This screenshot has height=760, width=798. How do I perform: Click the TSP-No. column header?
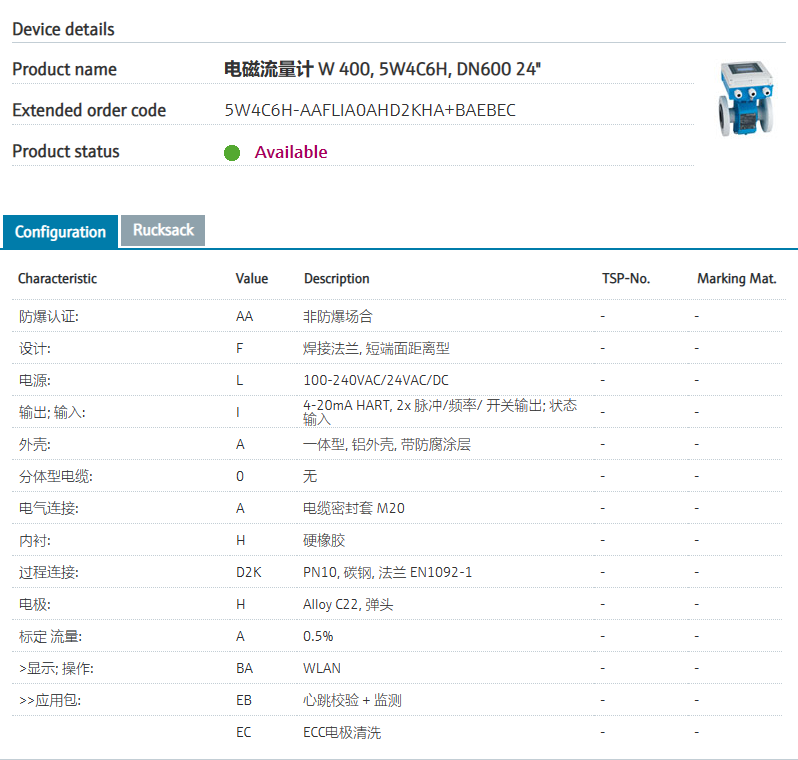(x=626, y=279)
